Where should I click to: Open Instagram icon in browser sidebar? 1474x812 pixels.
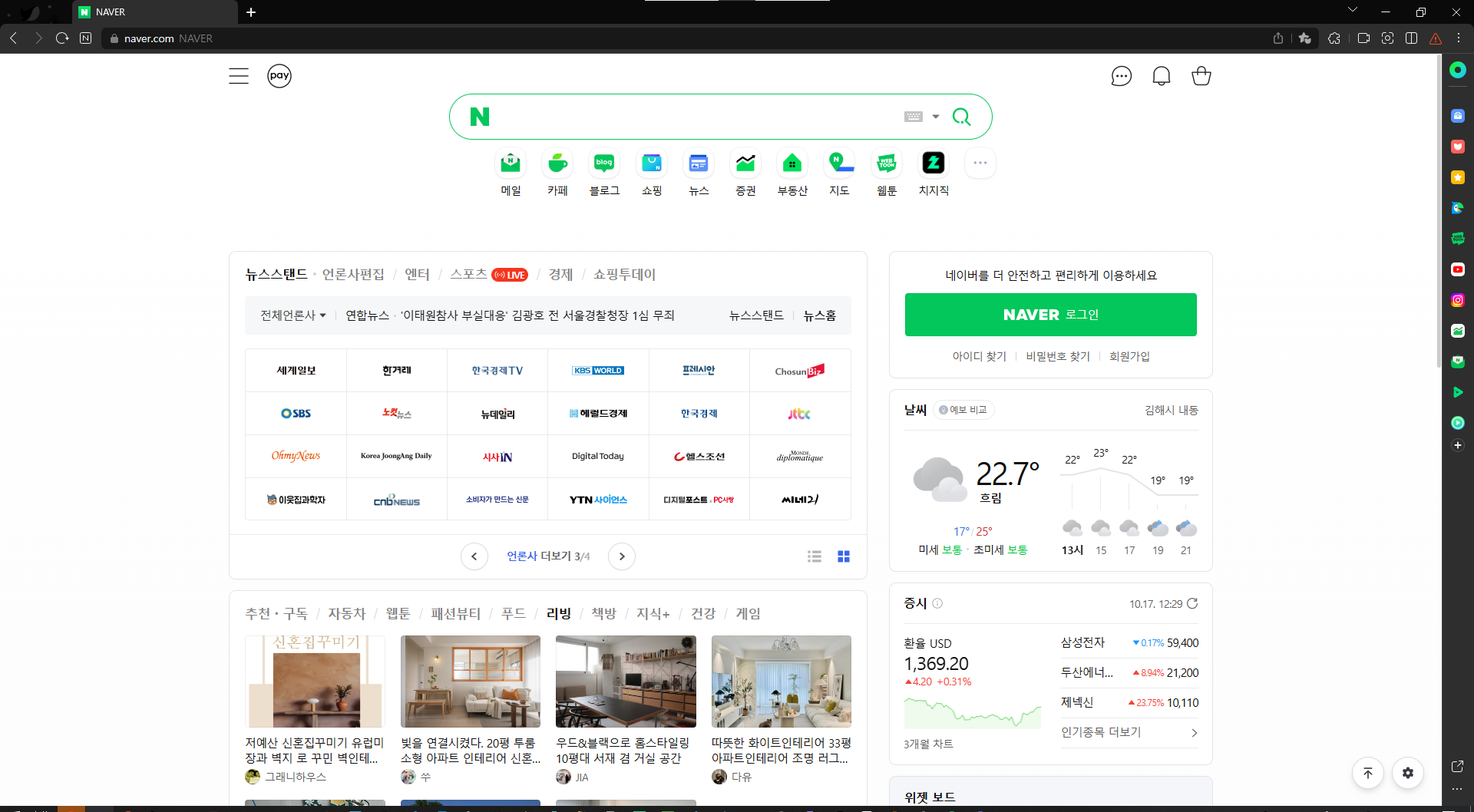point(1458,300)
